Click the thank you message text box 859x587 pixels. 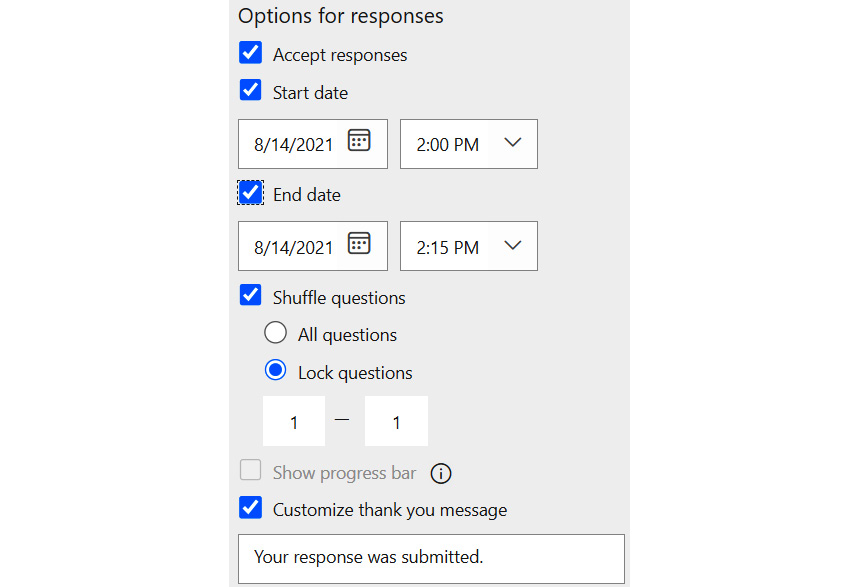pos(431,559)
